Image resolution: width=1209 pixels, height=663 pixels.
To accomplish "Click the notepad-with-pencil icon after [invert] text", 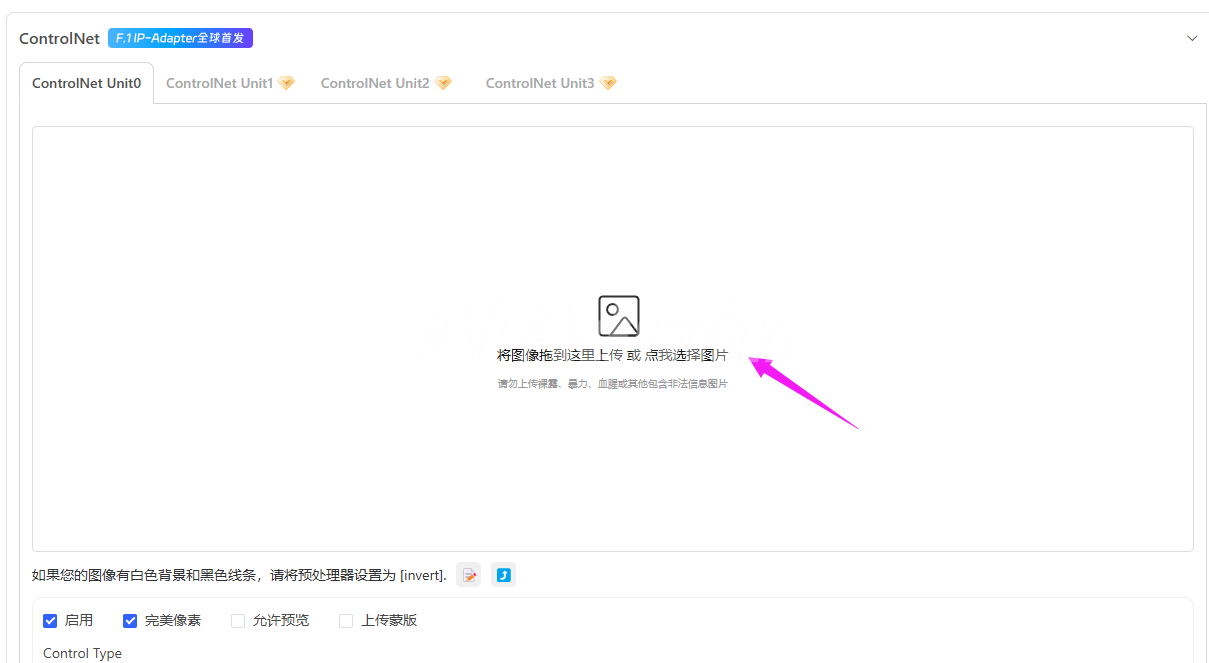I will (469, 575).
